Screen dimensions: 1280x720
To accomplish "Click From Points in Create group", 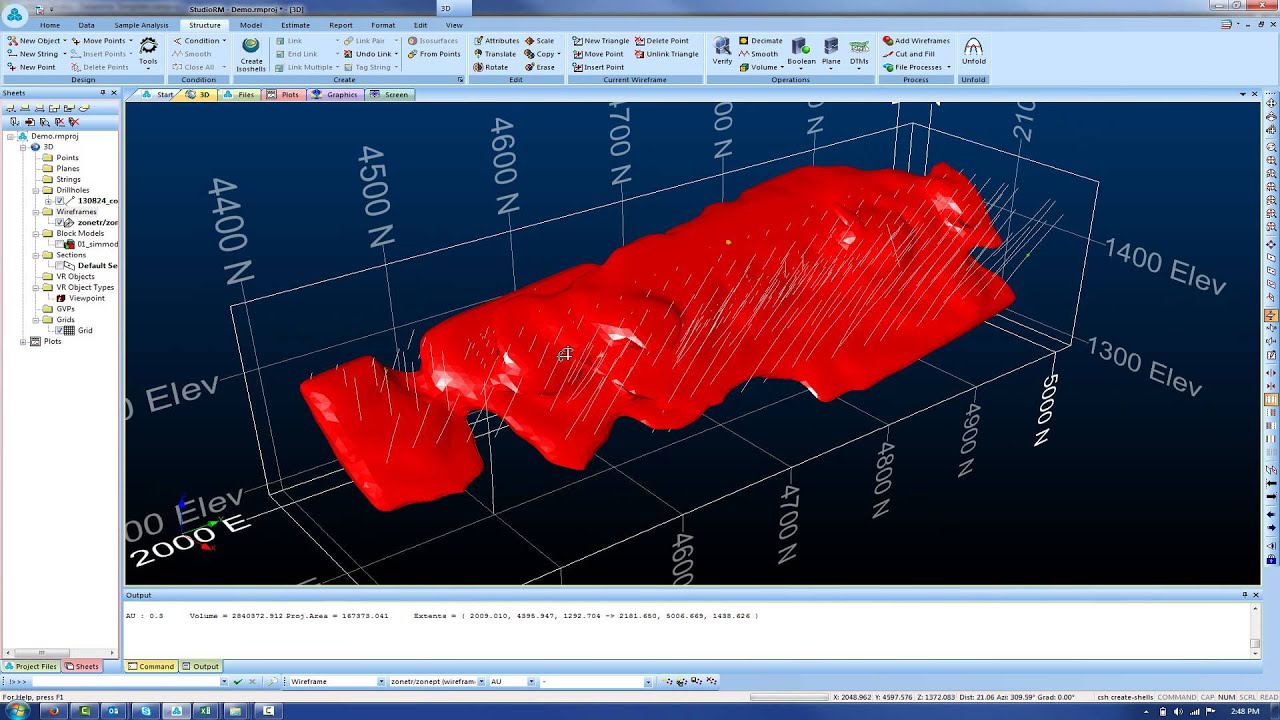I will click(x=434, y=54).
